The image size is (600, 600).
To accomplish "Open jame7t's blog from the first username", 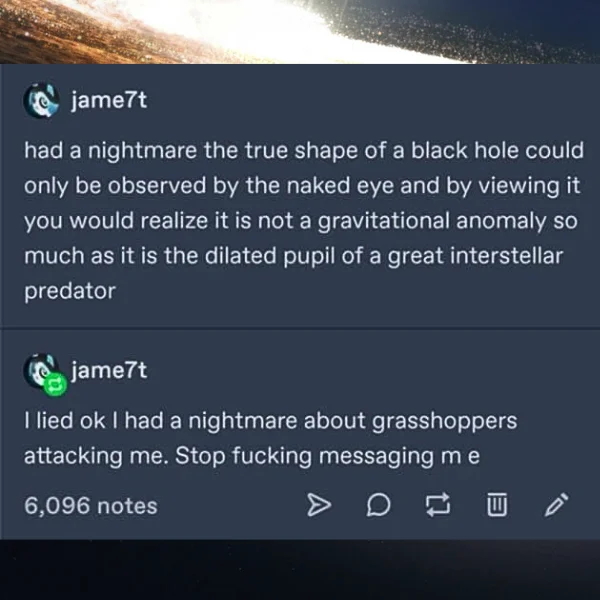I will coord(109,100).
